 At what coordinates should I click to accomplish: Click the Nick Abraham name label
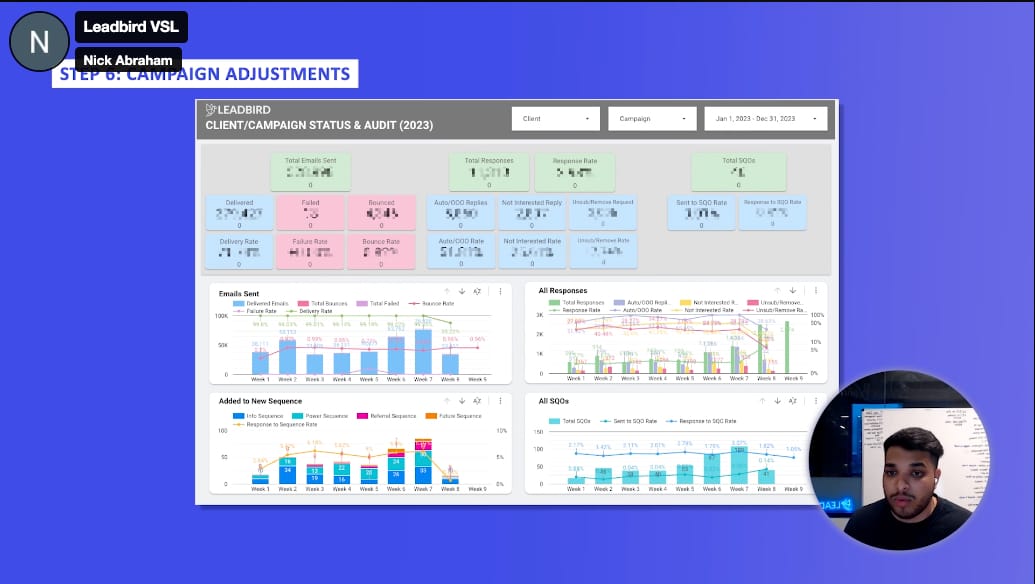(128, 60)
